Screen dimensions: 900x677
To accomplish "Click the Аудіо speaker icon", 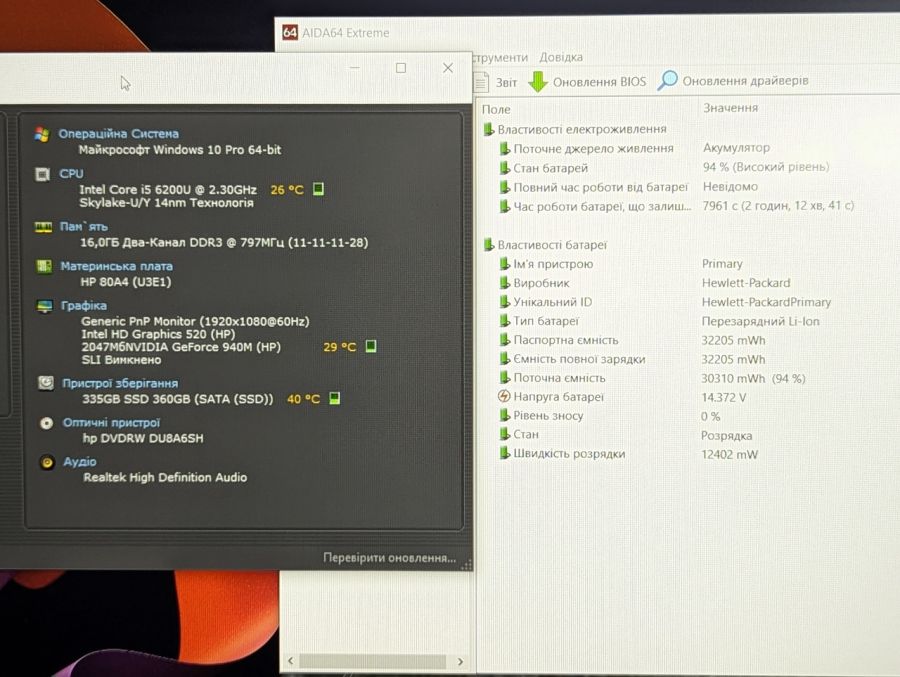I will (47, 462).
